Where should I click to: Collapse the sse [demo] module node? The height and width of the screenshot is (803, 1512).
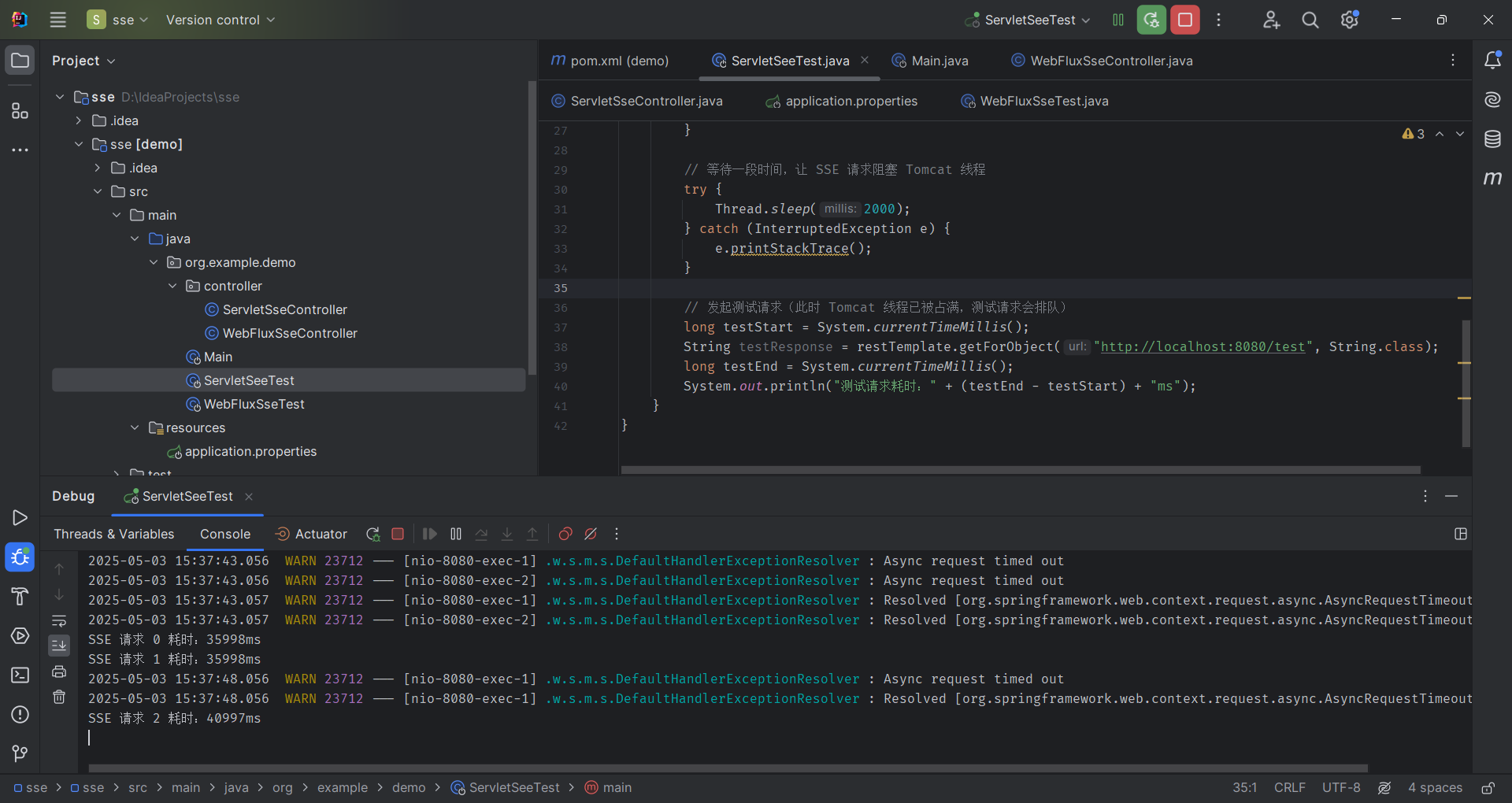(79, 144)
